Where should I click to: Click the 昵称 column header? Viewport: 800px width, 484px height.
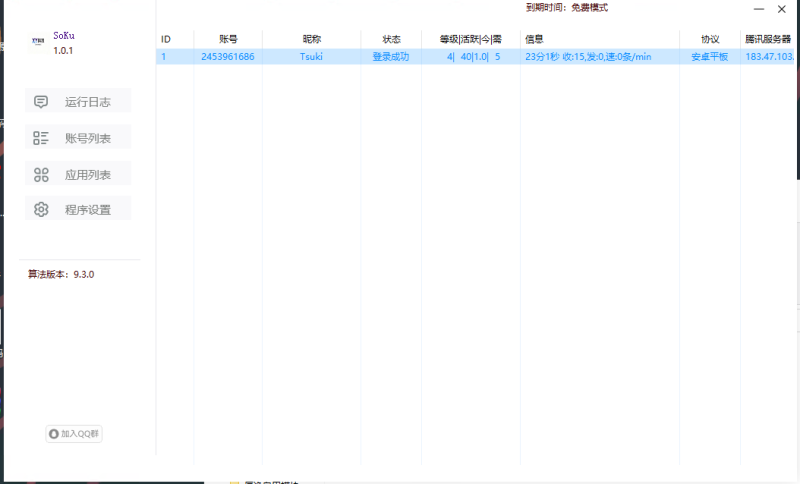click(x=312, y=39)
